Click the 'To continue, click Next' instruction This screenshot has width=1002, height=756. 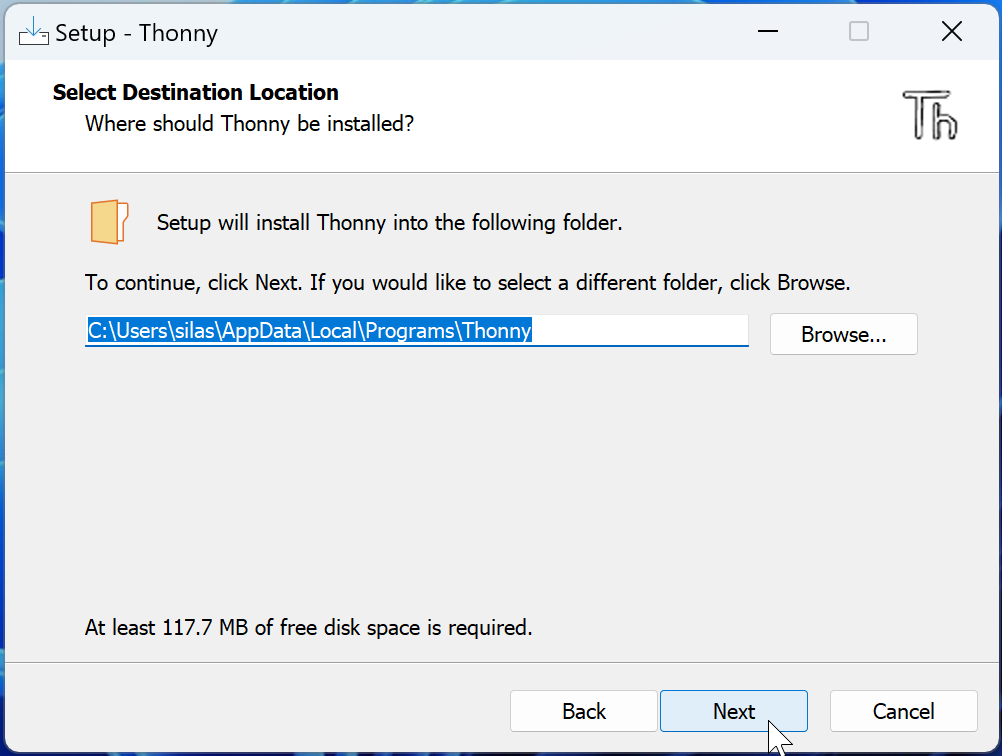467,283
